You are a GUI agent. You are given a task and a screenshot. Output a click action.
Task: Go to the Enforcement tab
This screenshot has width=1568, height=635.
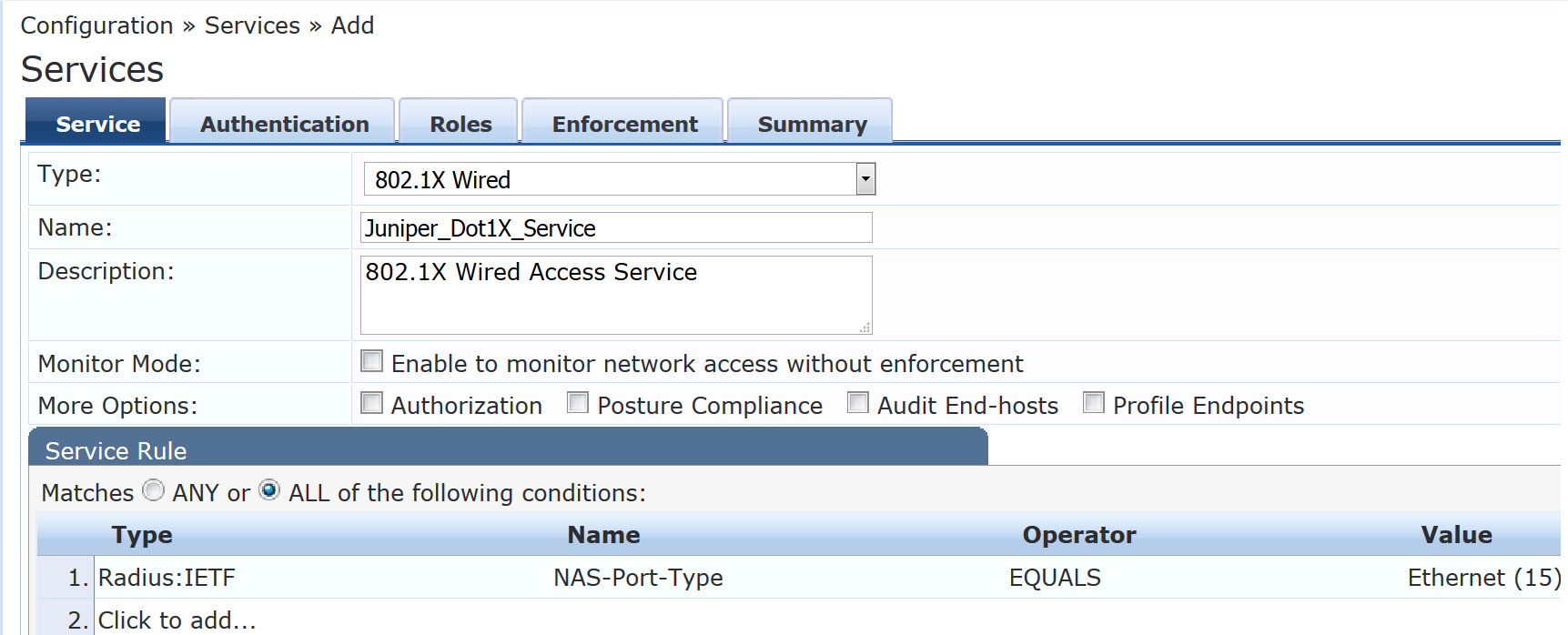coord(624,124)
